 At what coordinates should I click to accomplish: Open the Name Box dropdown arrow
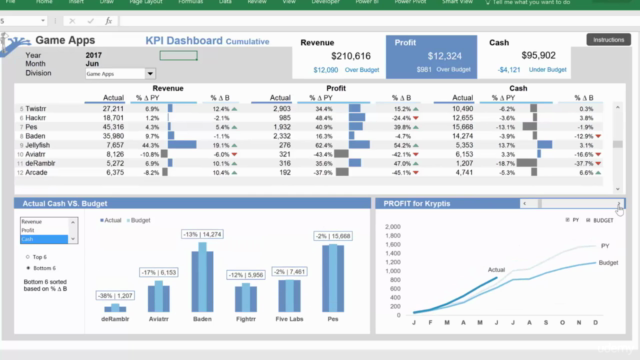click(43, 21)
